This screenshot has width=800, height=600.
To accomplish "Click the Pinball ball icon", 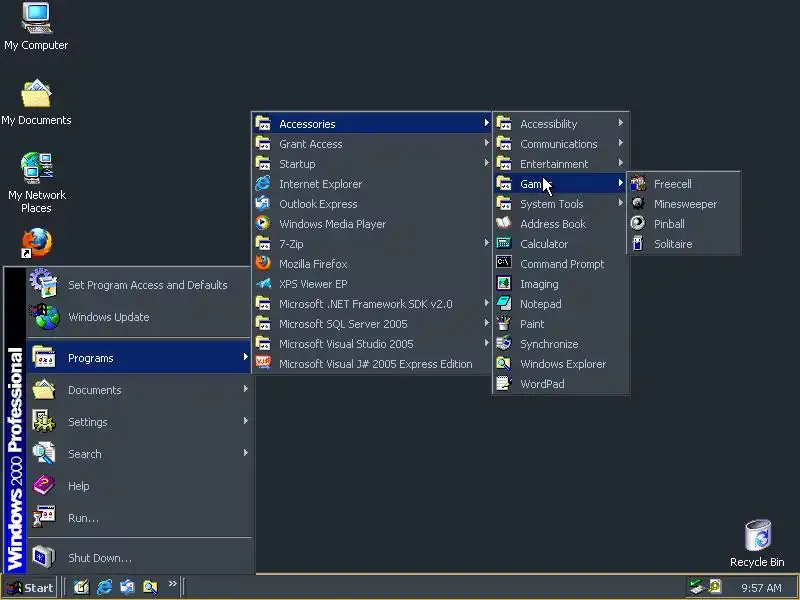I will point(638,223).
